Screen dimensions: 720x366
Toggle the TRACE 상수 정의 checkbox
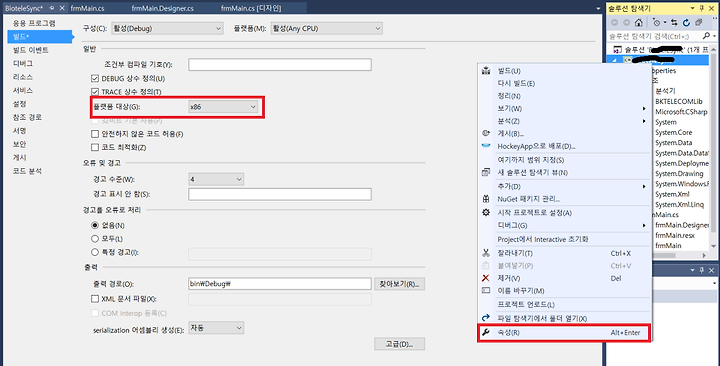pos(95,92)
